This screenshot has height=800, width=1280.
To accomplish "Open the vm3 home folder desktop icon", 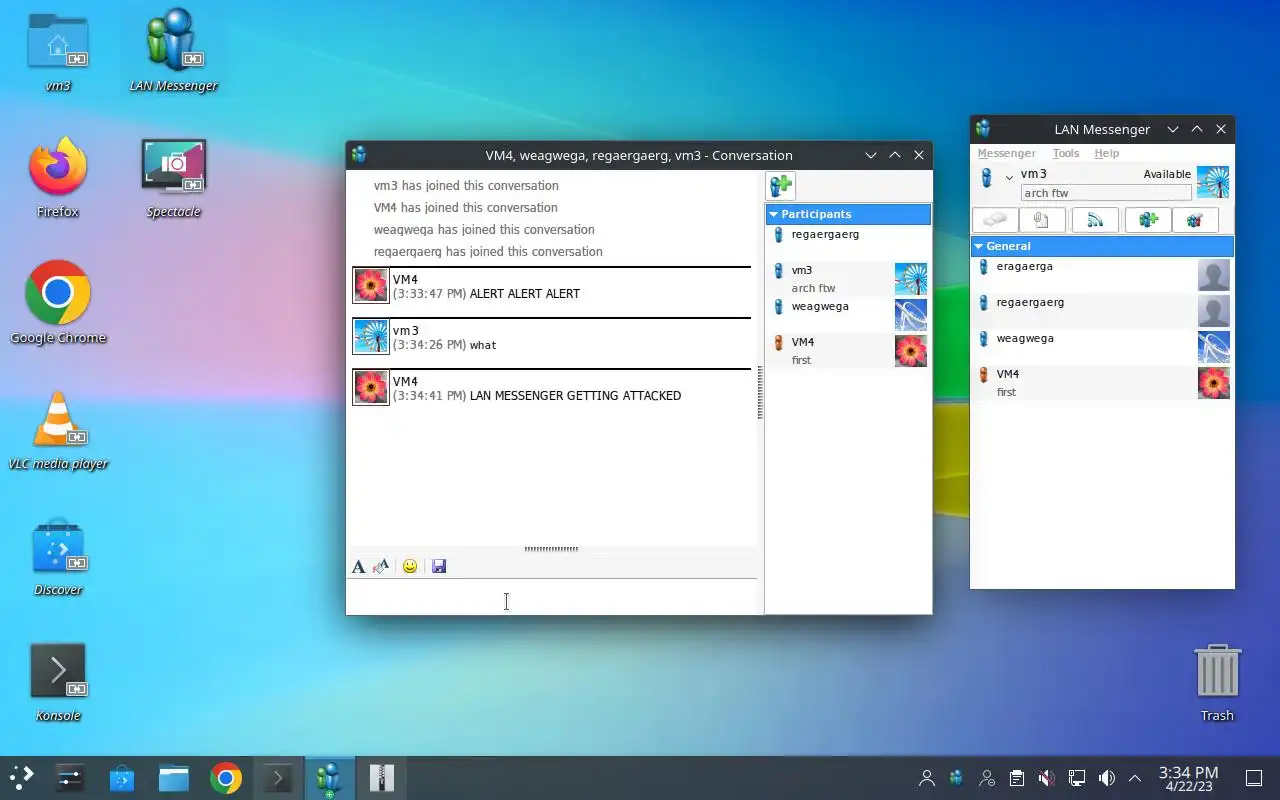I will click(x=58, y=50).
